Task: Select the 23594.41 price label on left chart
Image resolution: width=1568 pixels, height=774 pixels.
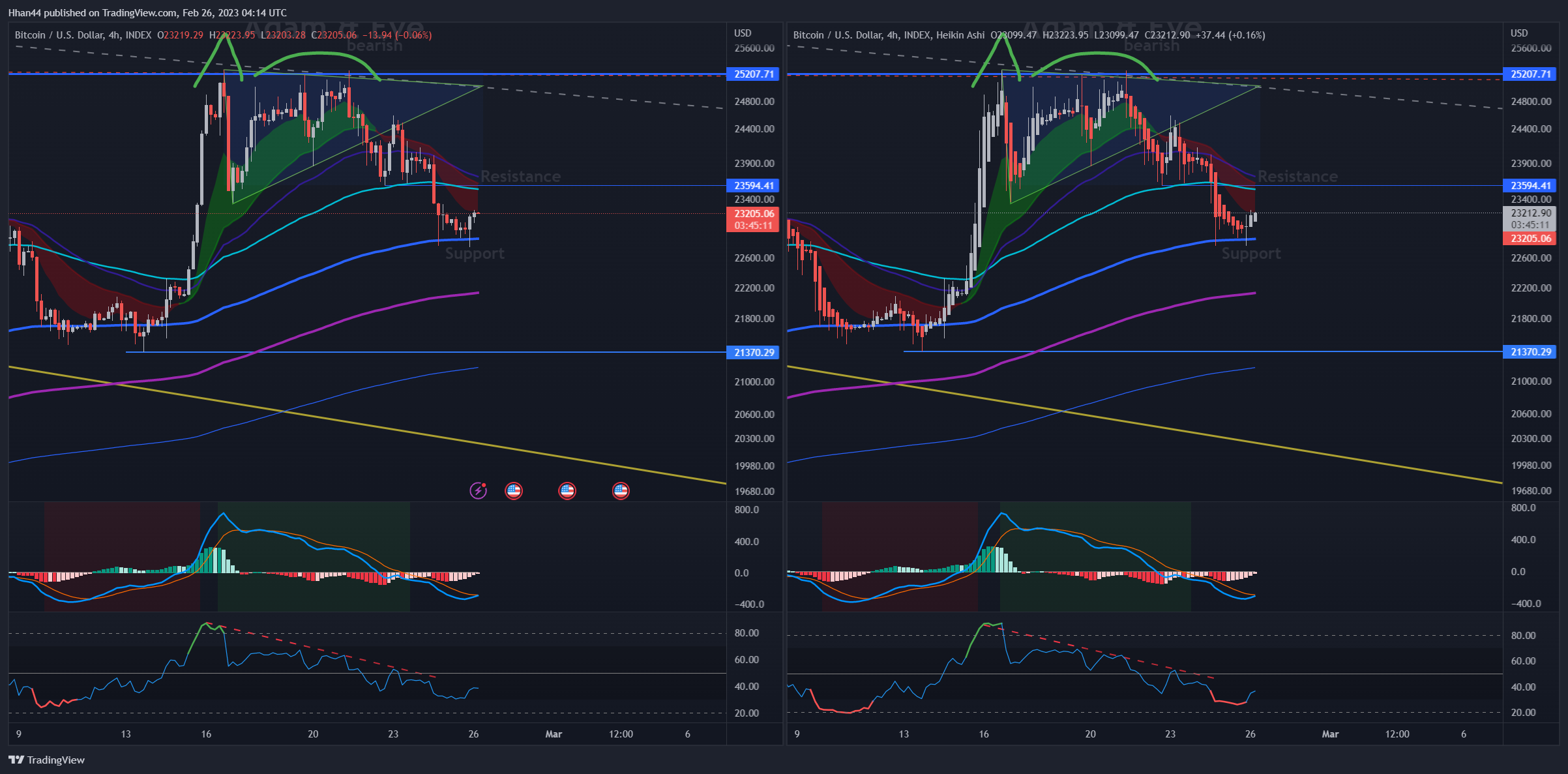Action: (x=754, y=186)
